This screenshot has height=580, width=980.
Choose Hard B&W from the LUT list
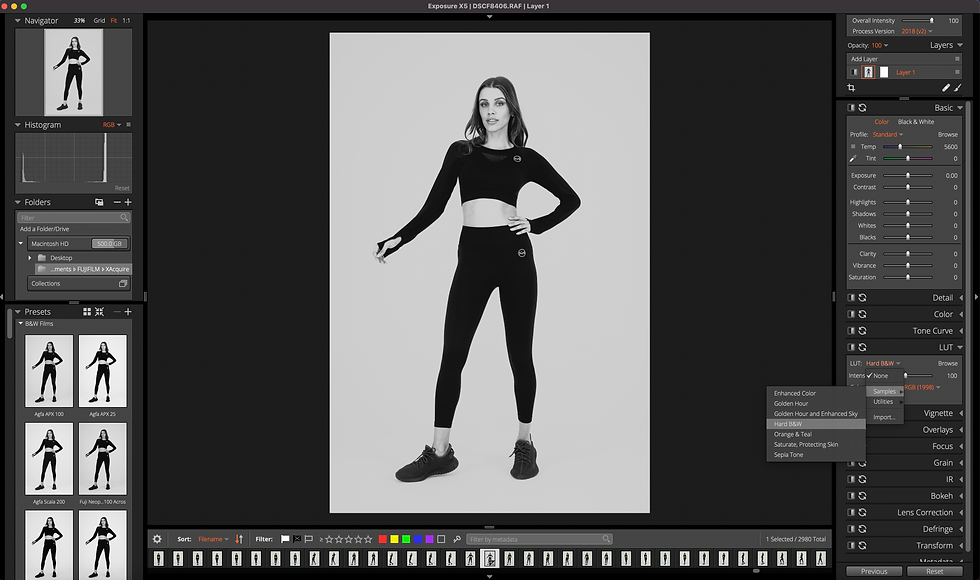pyautogui.click(x=816, y=424)
